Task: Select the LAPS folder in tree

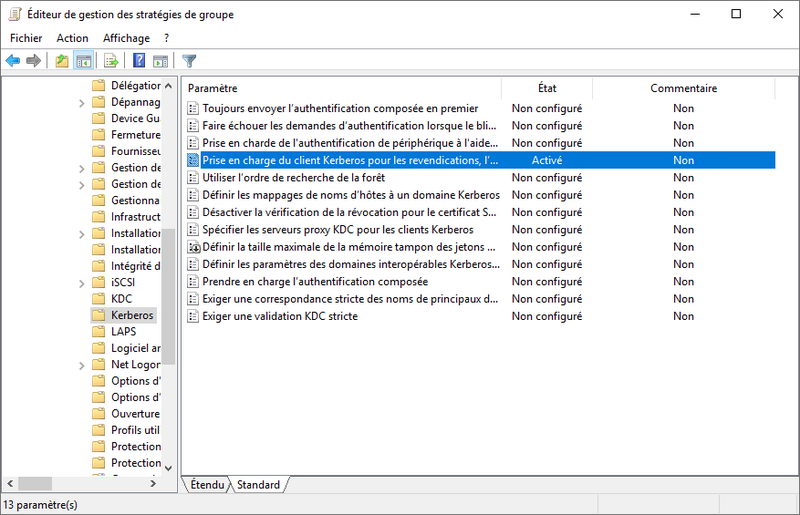Action: 123,332
